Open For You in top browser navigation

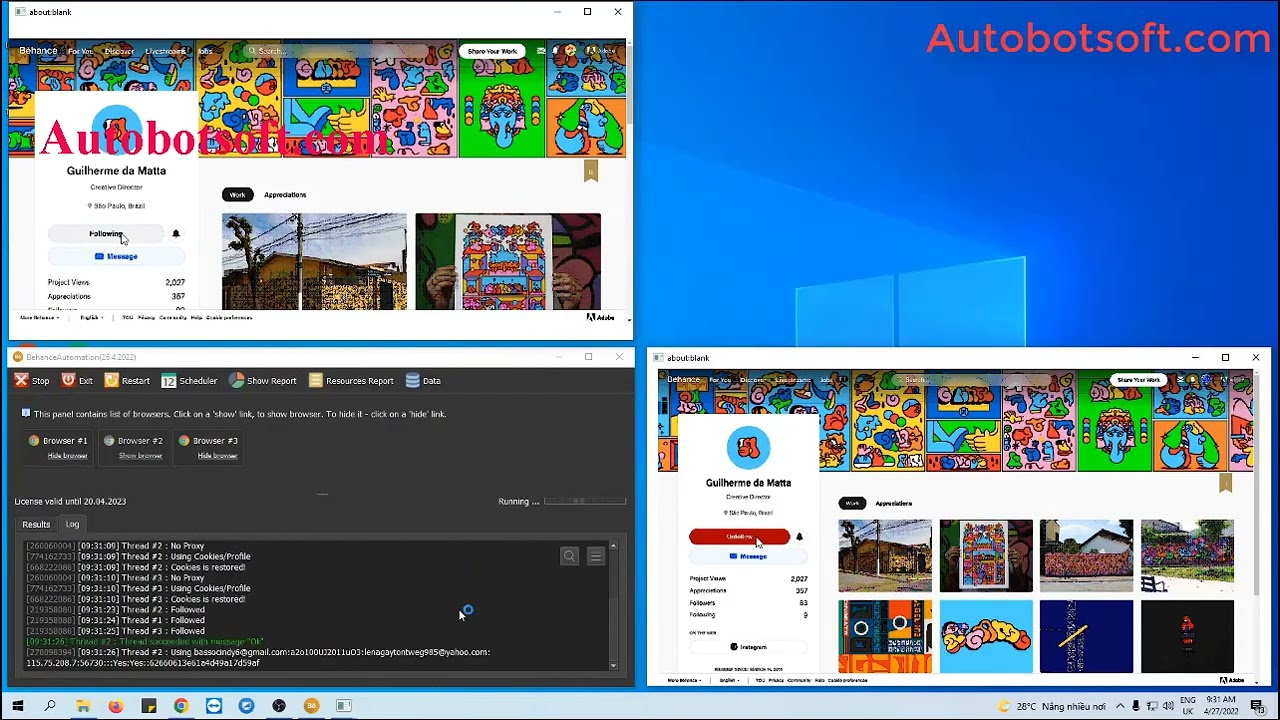[80, 51]
